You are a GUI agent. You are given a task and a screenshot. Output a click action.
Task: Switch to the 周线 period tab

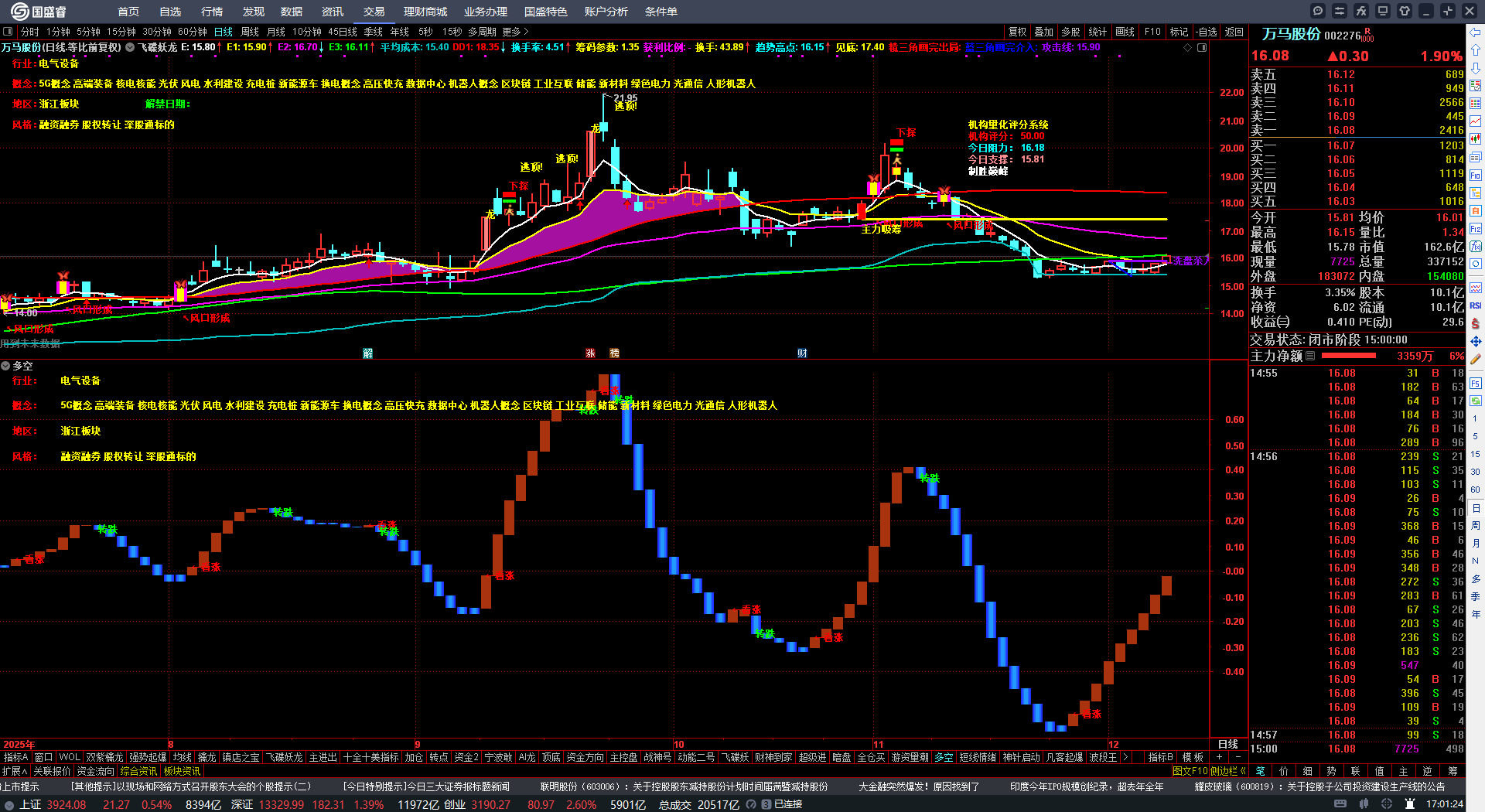click(250, 32)
